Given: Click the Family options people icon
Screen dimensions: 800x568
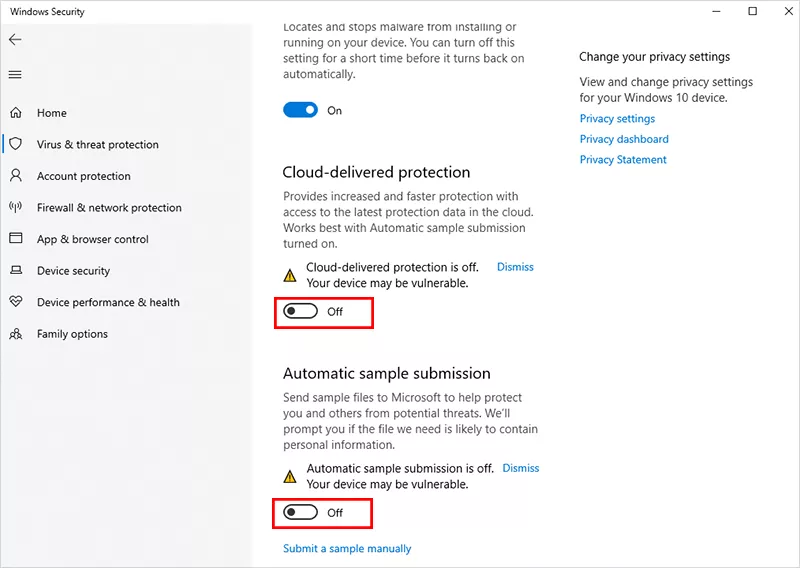Looking at the screenshot, I should click(16, 334).
